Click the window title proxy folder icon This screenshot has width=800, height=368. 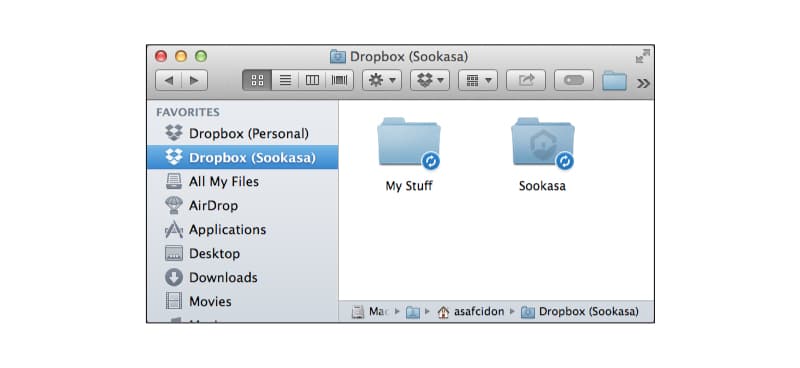coord(338,57)
